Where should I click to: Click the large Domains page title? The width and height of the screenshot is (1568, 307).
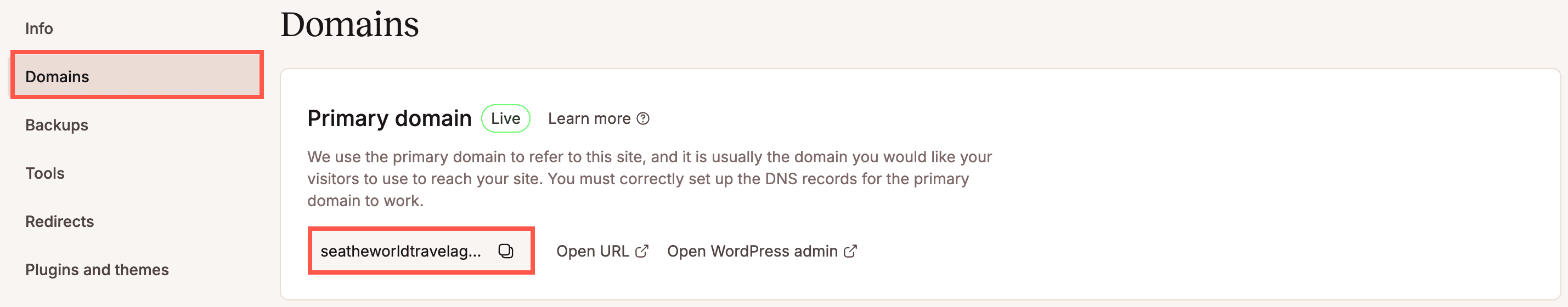pyautogui.click(x=349, y=25)
